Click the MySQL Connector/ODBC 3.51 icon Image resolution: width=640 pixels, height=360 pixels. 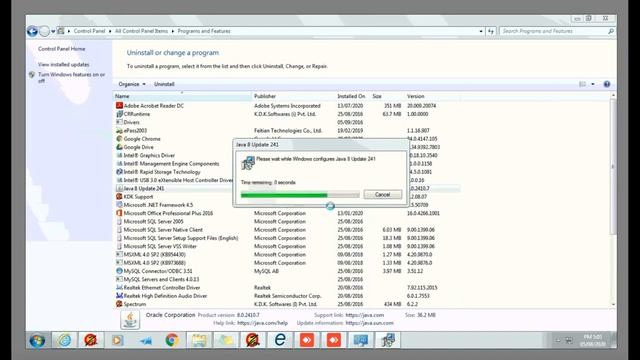(119, 271)
